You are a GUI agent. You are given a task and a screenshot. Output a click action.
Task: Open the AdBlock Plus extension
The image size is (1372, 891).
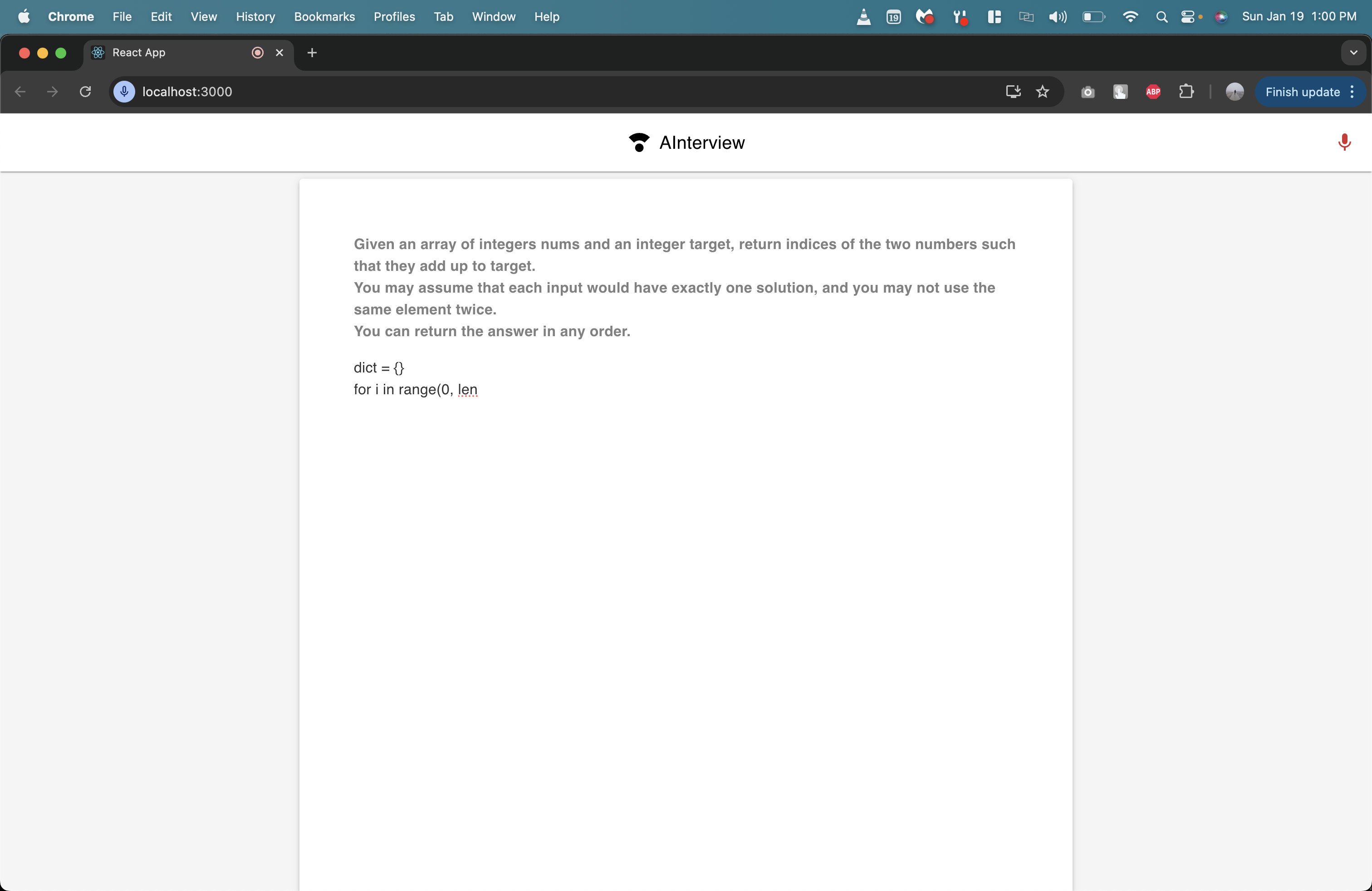click(x=1153, y=92)
